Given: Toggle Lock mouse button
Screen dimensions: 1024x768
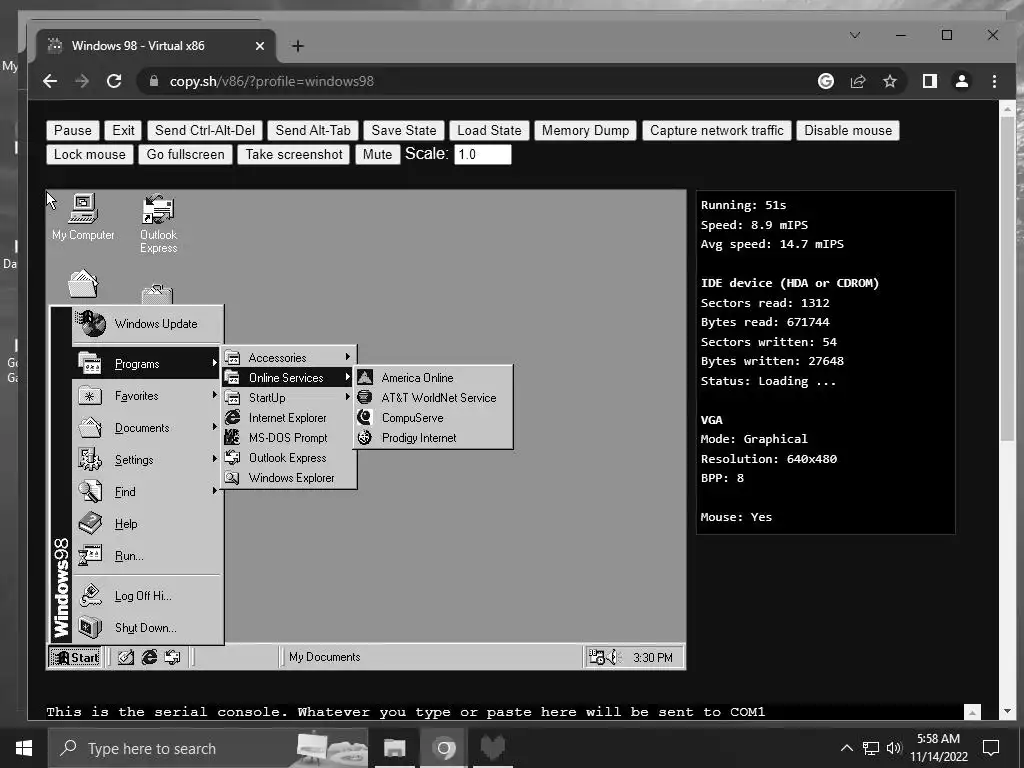Looking at the screenshot, I should tap(89, 154).
